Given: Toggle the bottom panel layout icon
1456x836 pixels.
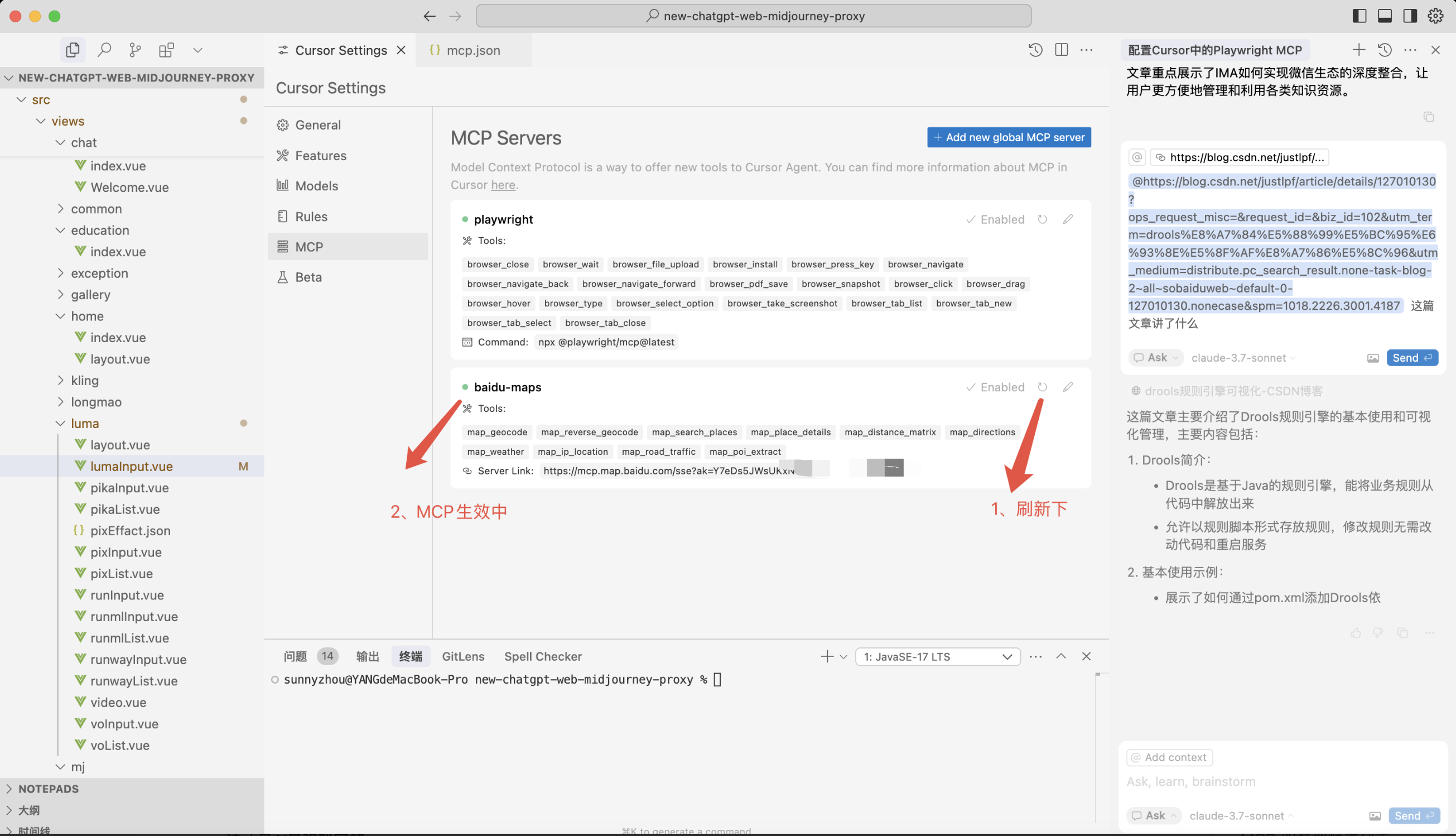Looking at the screenshot, I should [x=1385, y=16].
